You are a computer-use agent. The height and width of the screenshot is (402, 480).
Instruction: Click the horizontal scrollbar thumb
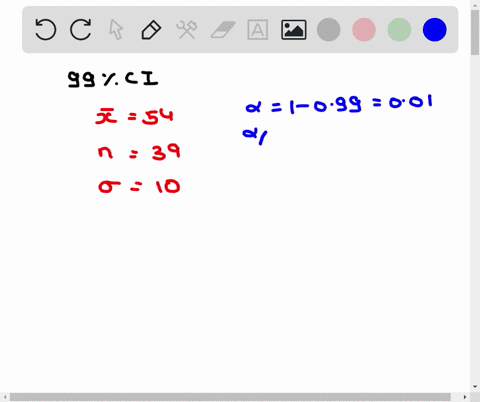click(230, 397)
